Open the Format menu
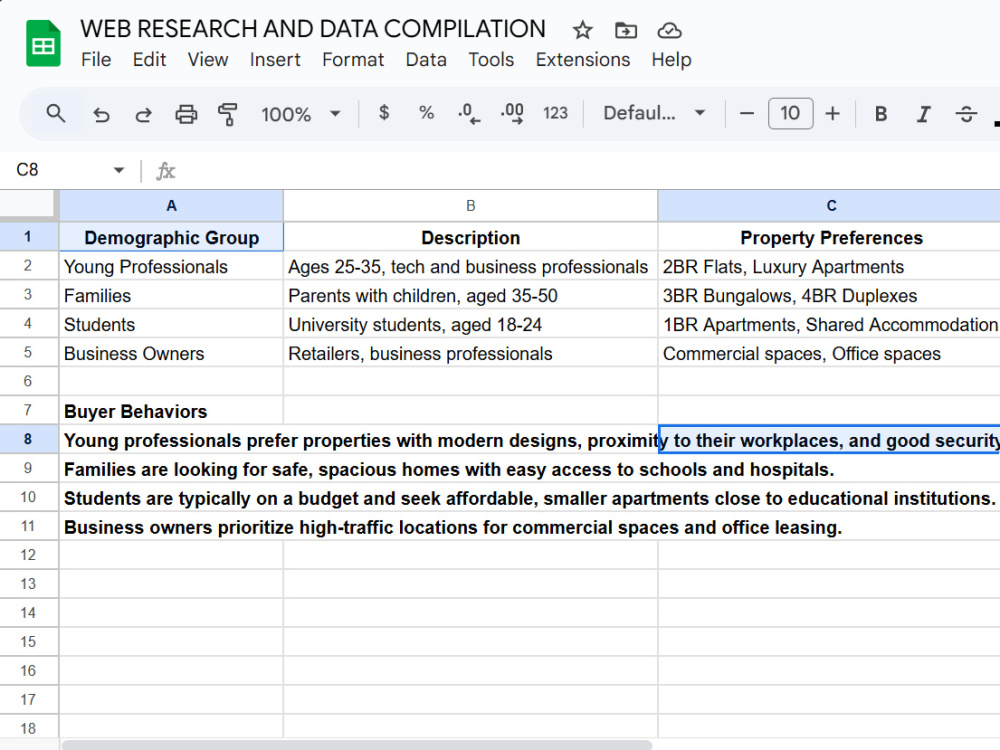The height and width of the screenshot is (750, 1000). (353, 59)
